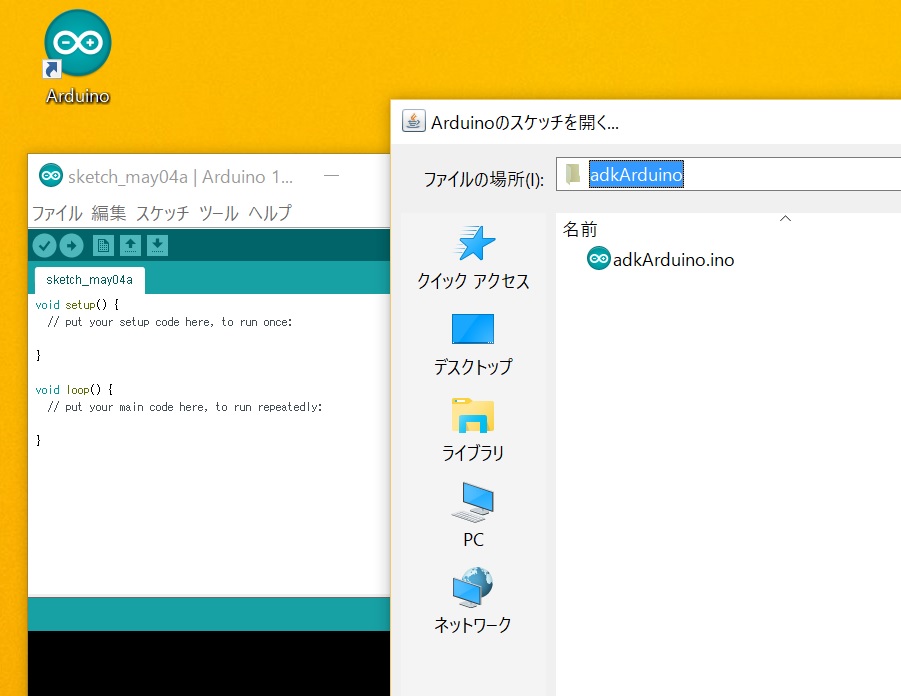Viewport: 901px width, 696px height.
Task: Open the スケッチ menu
Action: (x=162, y=213)
